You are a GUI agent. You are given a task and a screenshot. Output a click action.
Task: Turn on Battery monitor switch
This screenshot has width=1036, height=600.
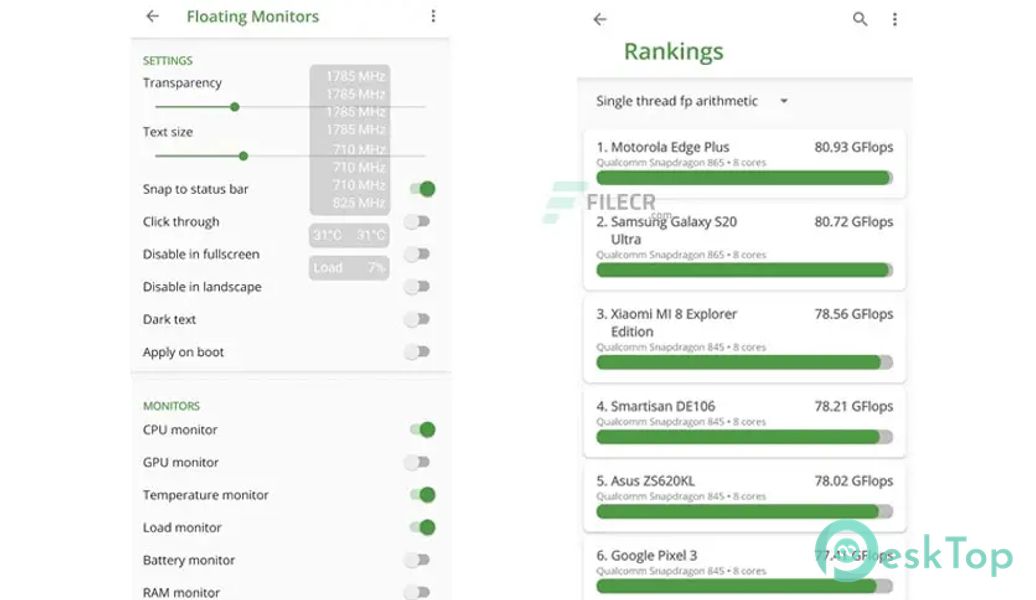417,560
